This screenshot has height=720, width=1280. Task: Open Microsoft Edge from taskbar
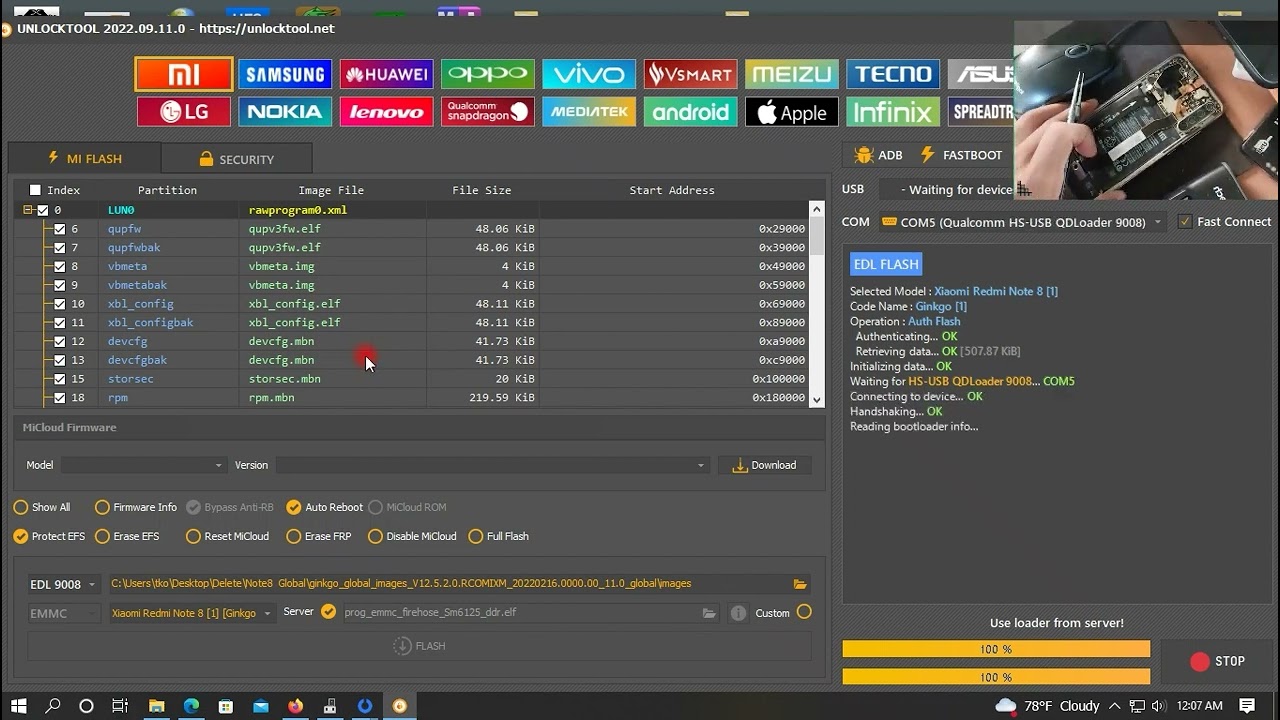coord(191,706)
